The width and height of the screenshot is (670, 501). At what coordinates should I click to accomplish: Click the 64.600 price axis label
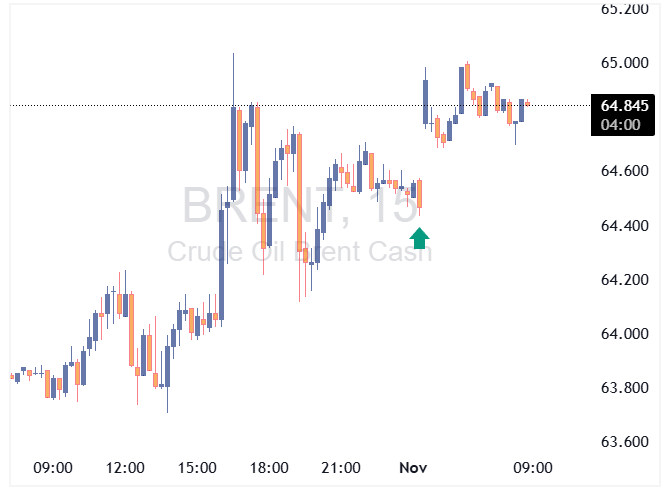coord(624,172)
